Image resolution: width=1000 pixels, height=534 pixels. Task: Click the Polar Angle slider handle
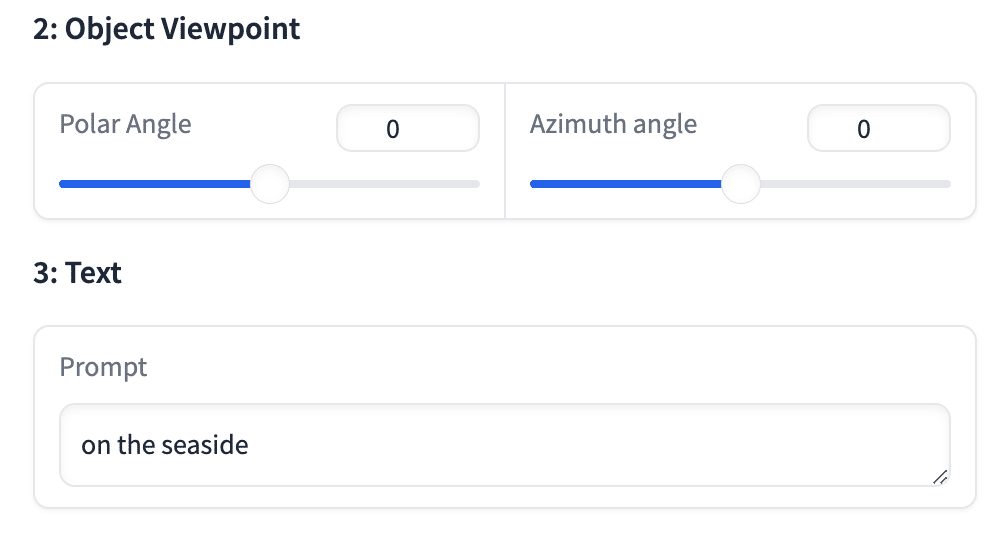click(x=269, y=184)
